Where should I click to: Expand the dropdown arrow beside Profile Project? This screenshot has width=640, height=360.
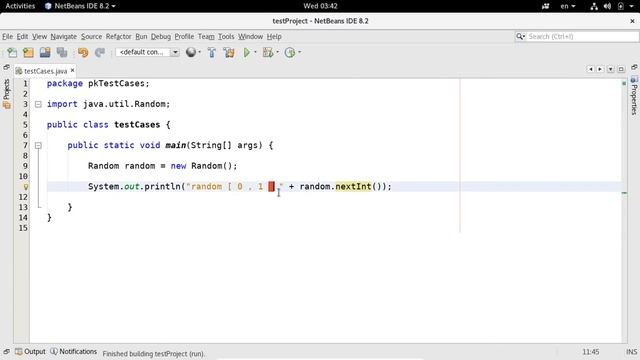[x=300, y=52]
